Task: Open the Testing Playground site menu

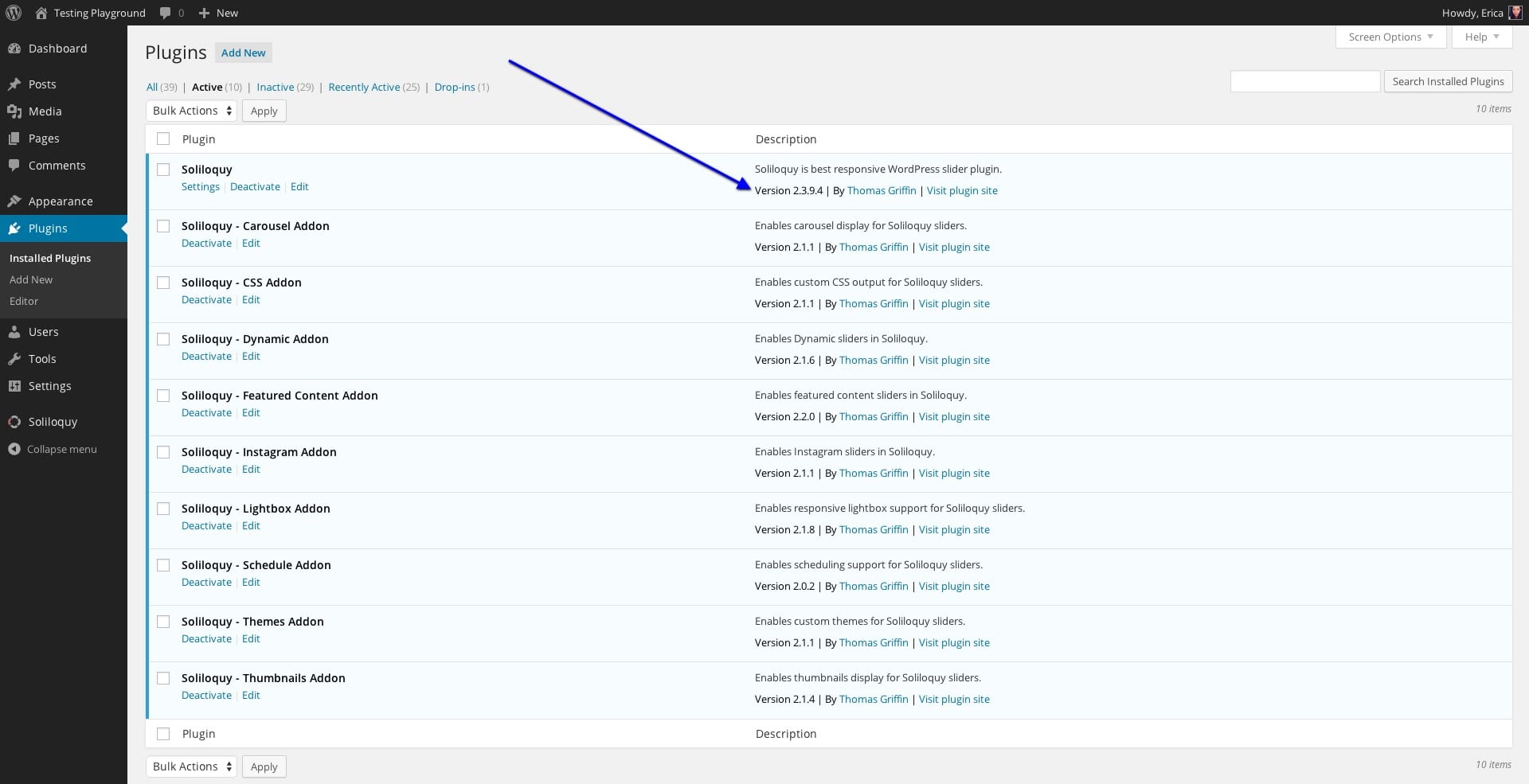Action: click(x=91, y=13)
